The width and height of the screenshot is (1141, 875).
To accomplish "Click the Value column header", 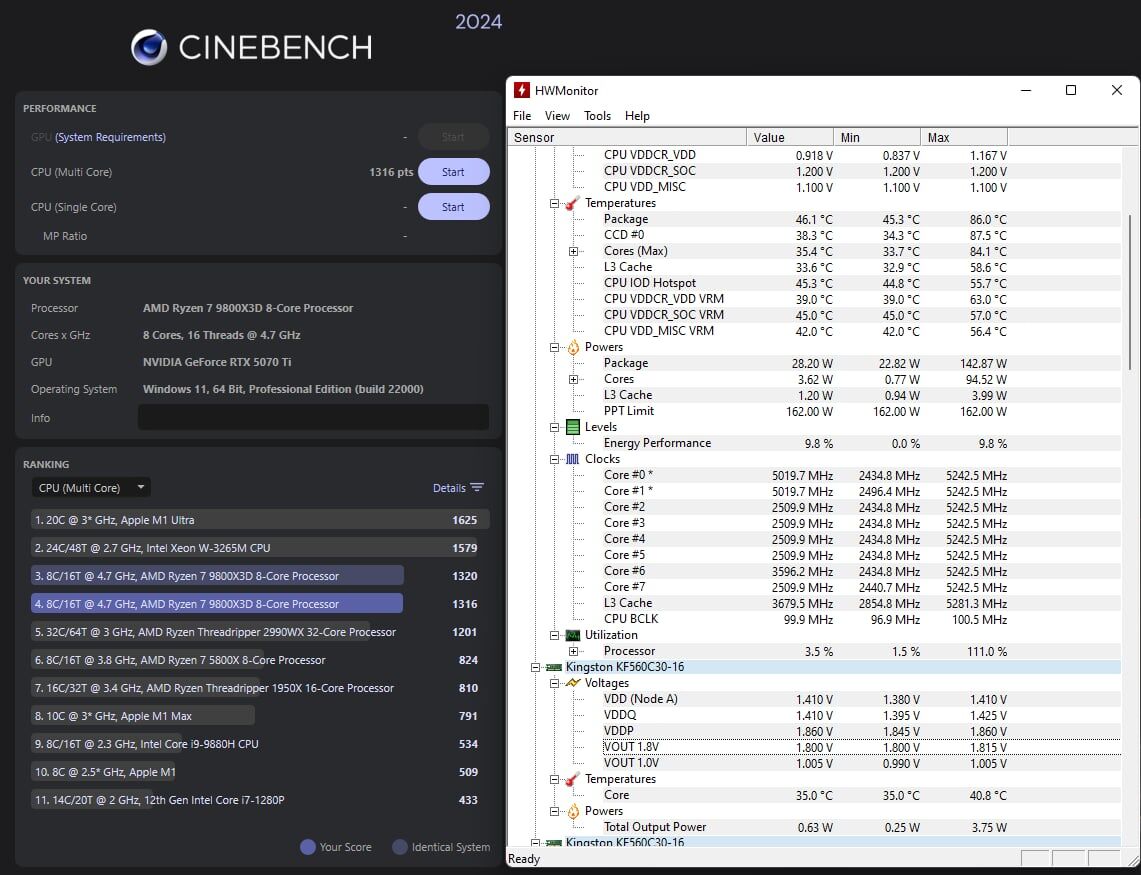I will pos(790,138).
